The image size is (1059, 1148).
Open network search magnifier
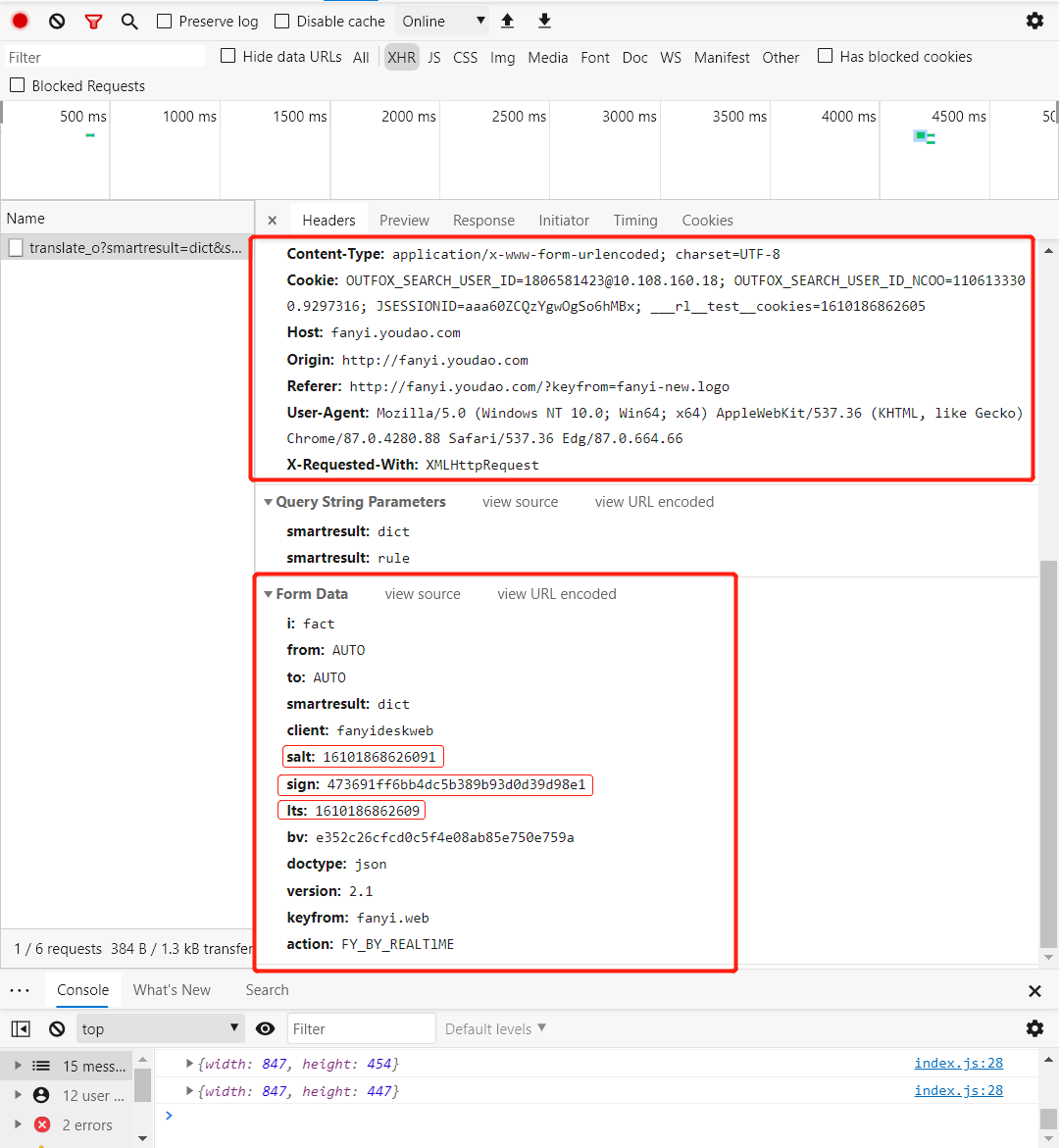click(129, 22)
